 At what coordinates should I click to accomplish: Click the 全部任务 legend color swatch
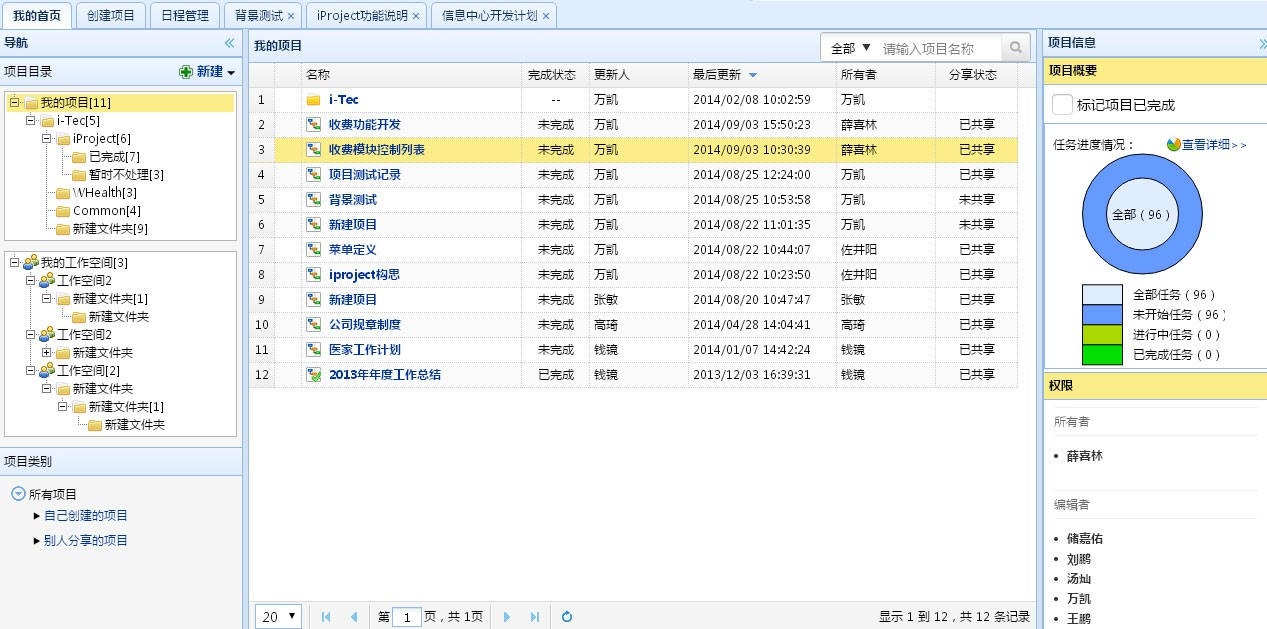pyautogui.click(x=1102, y=295)
